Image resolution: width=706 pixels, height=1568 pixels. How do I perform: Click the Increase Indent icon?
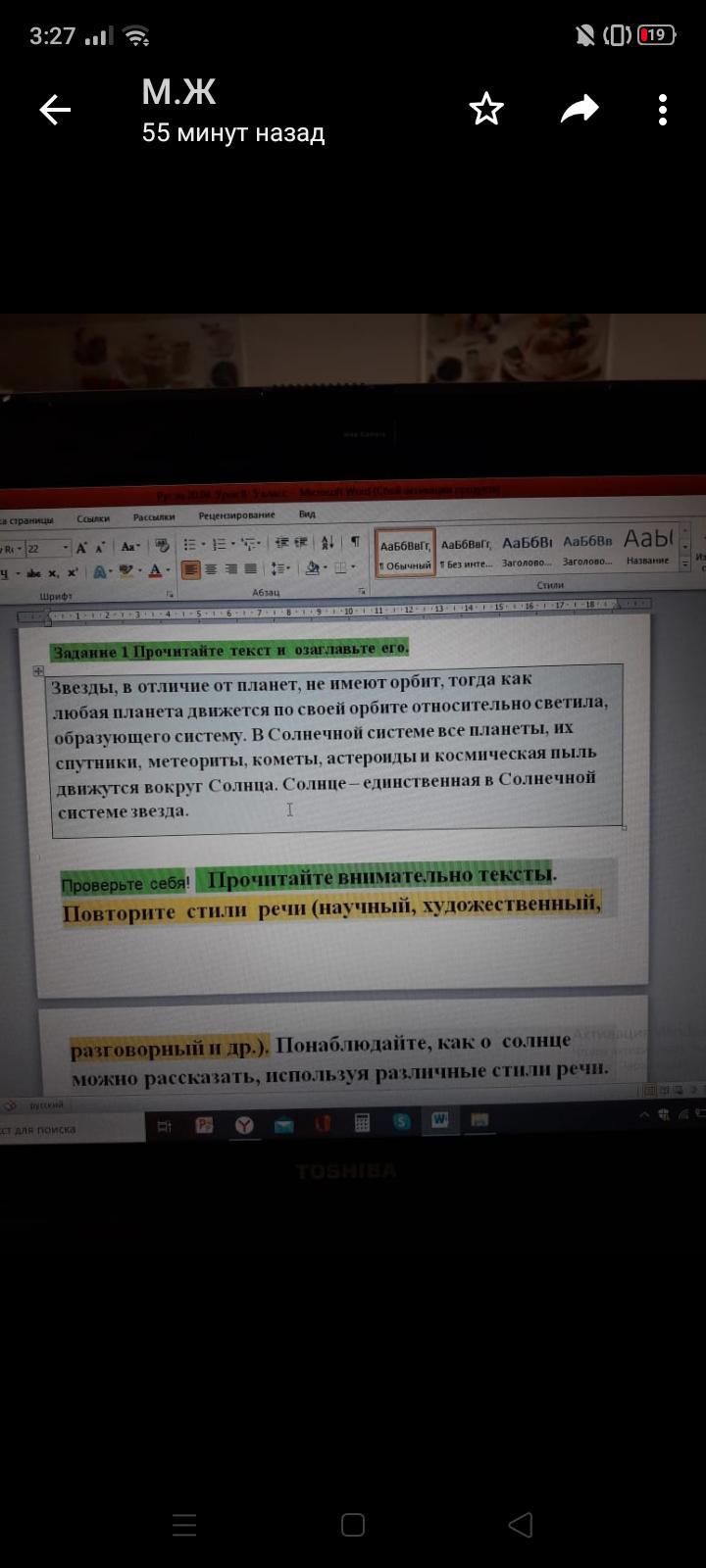pyautogui.click(x=301, y=543)
